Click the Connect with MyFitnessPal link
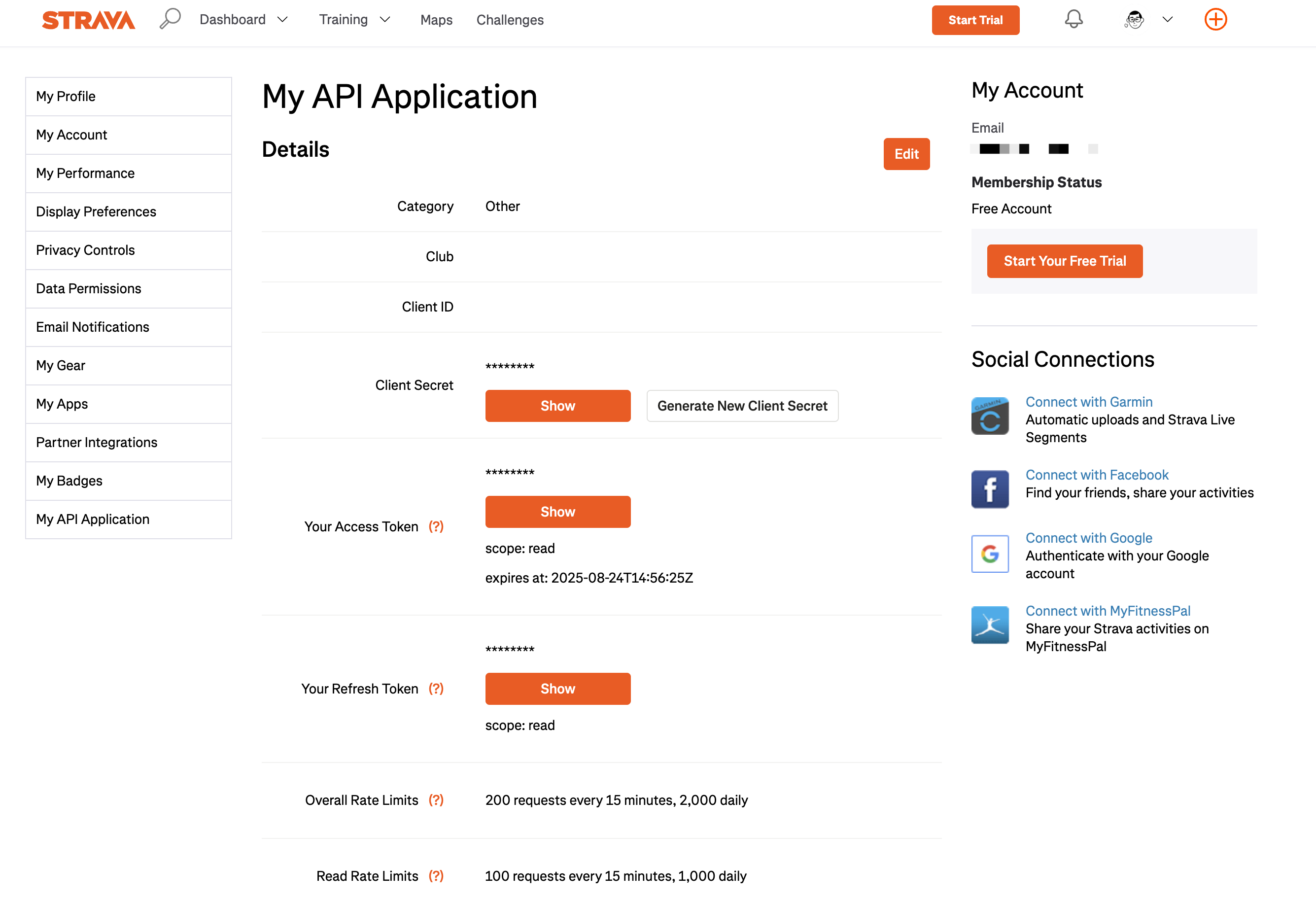 click(1108, 611)
